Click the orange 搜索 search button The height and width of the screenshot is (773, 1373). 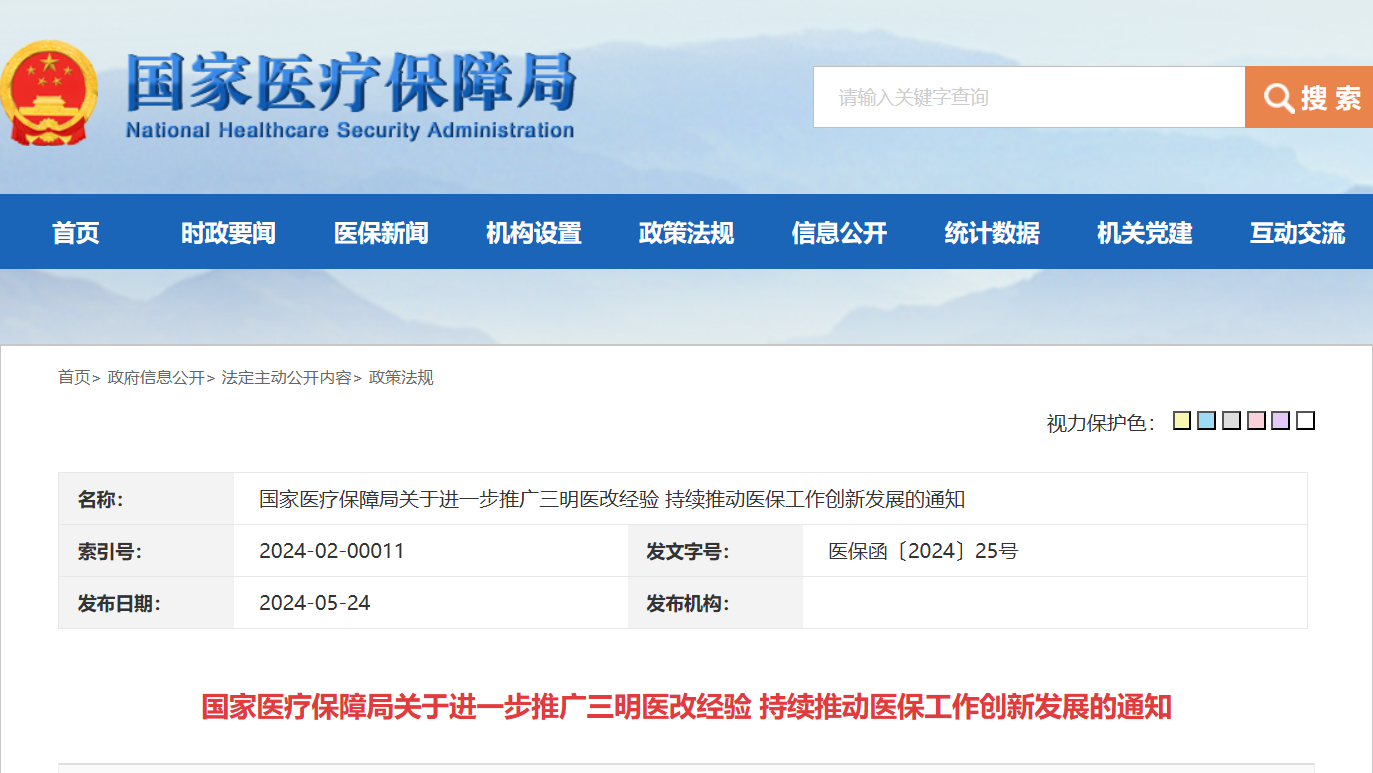1309,97
